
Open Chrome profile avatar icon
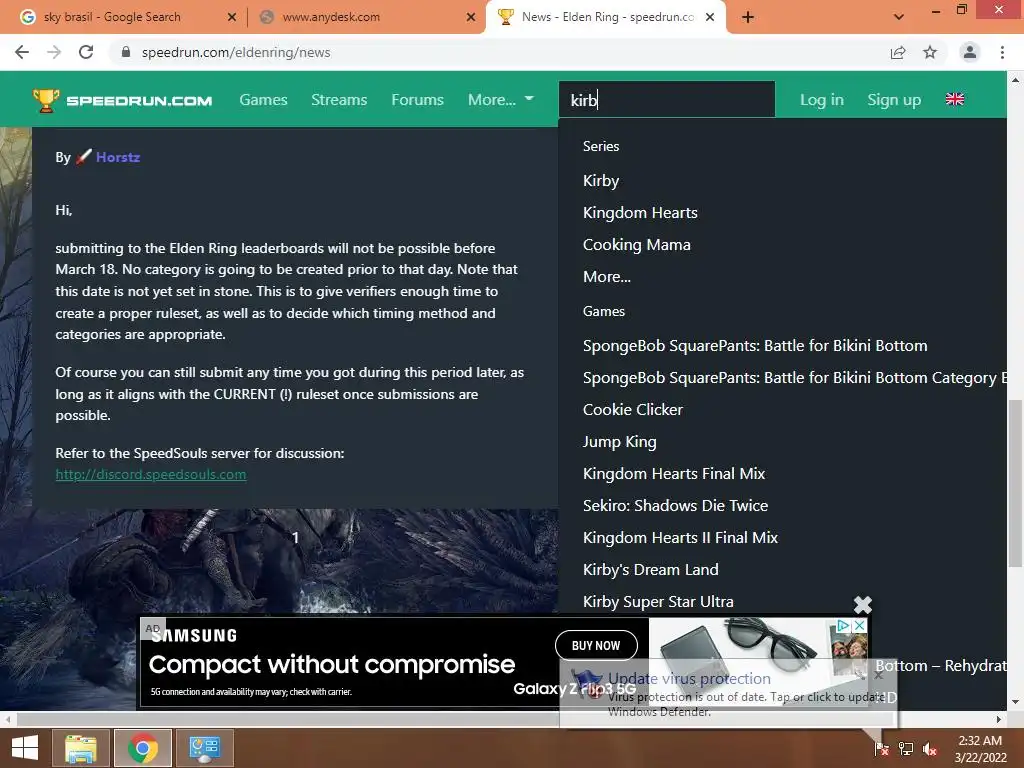[x=970, y=52]
